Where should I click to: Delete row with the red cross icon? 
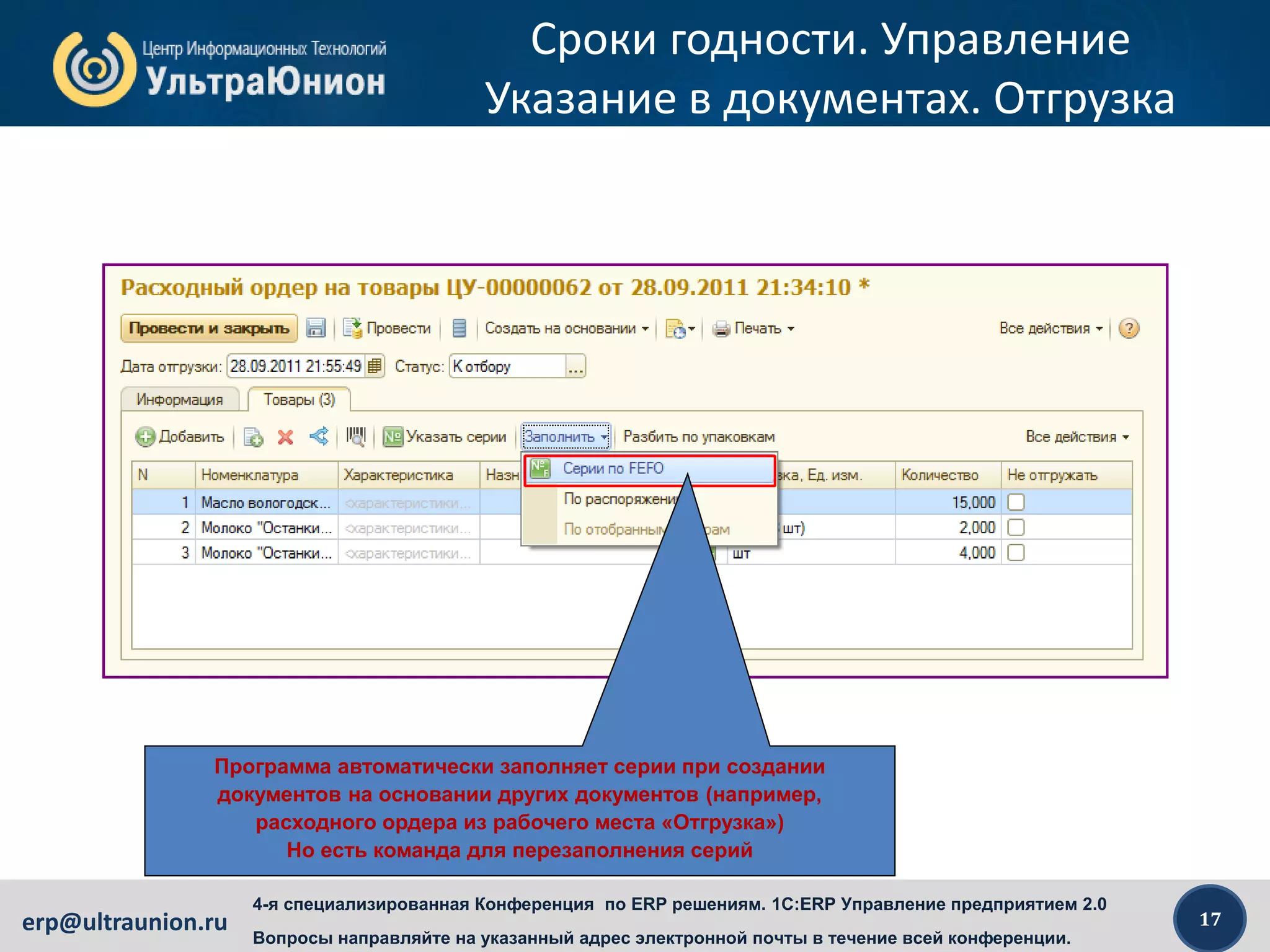point(285,437)
